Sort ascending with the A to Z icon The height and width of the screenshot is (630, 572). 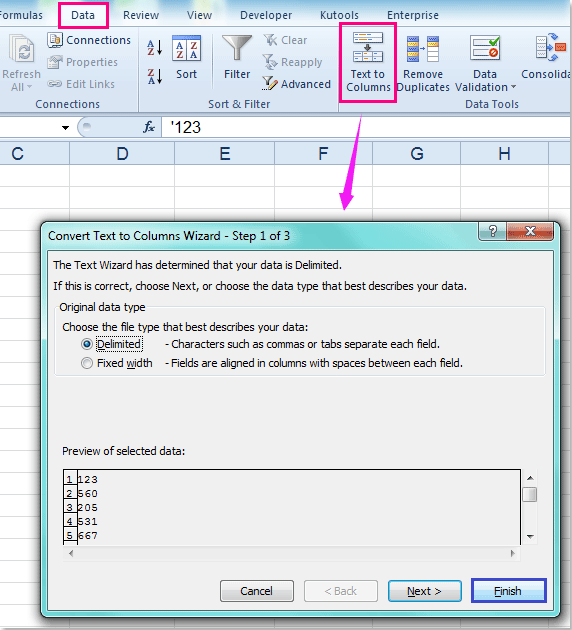[x=155, y=47]
